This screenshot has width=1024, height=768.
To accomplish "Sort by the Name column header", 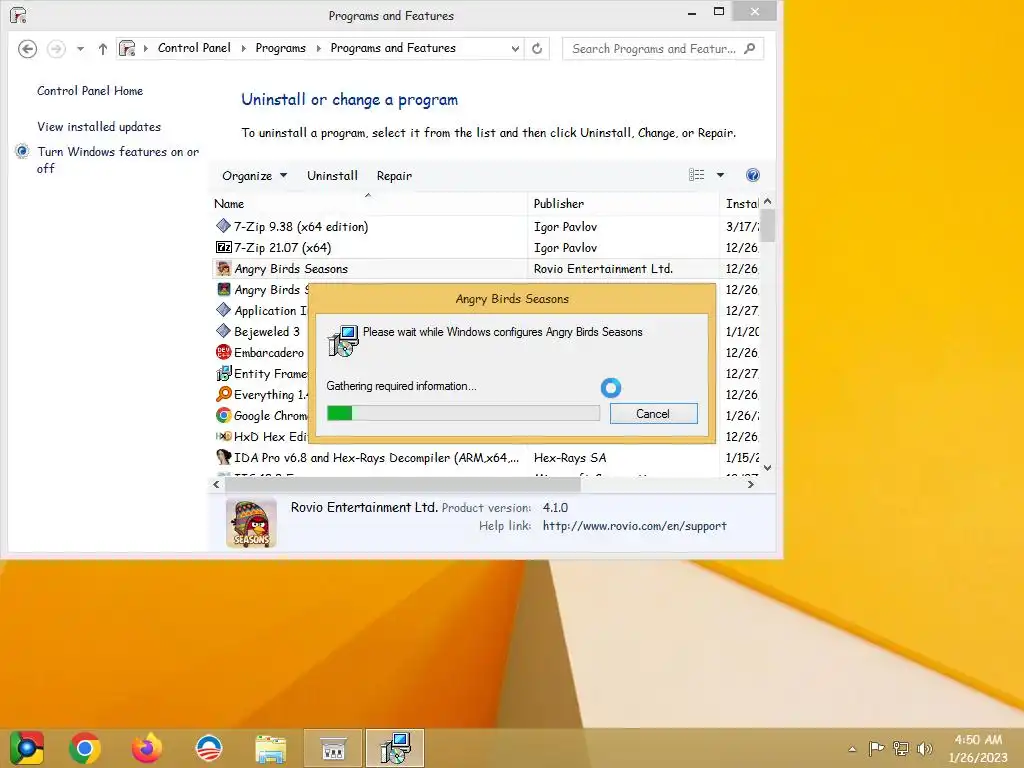I will 369,204.
